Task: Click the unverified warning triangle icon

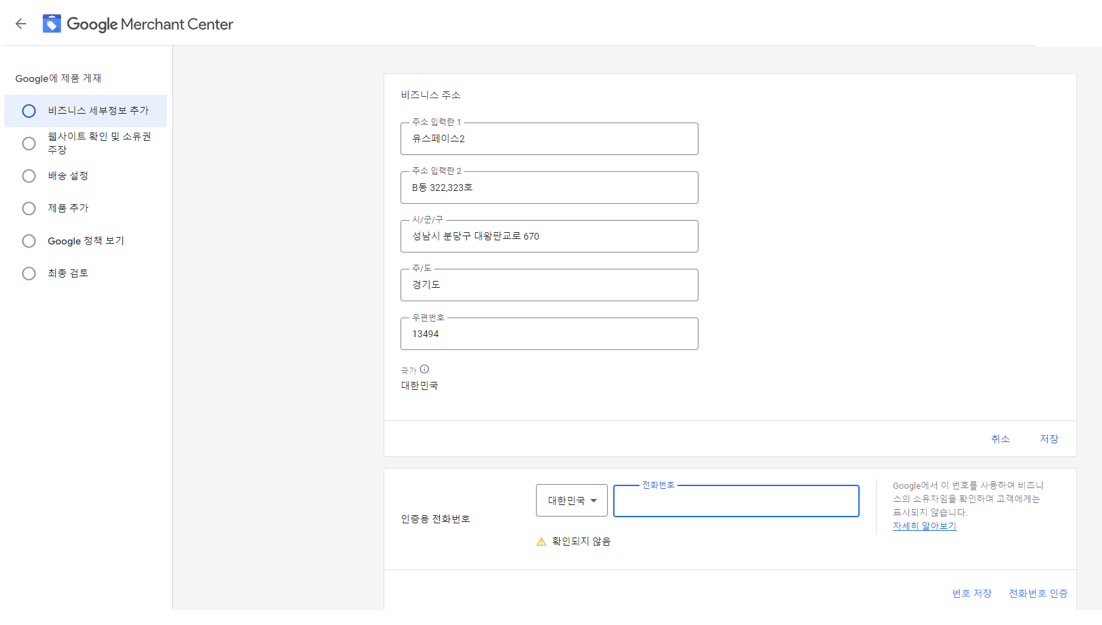Action: click(x=541, y=542)
